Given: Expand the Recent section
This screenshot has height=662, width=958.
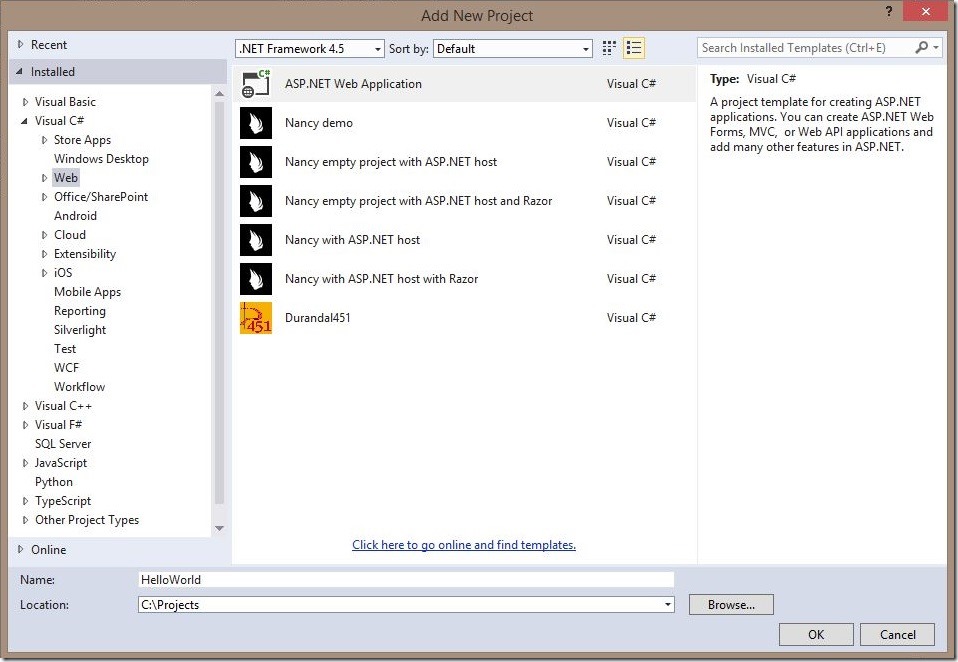Looking at the screenshot, I should coord(20,45).
